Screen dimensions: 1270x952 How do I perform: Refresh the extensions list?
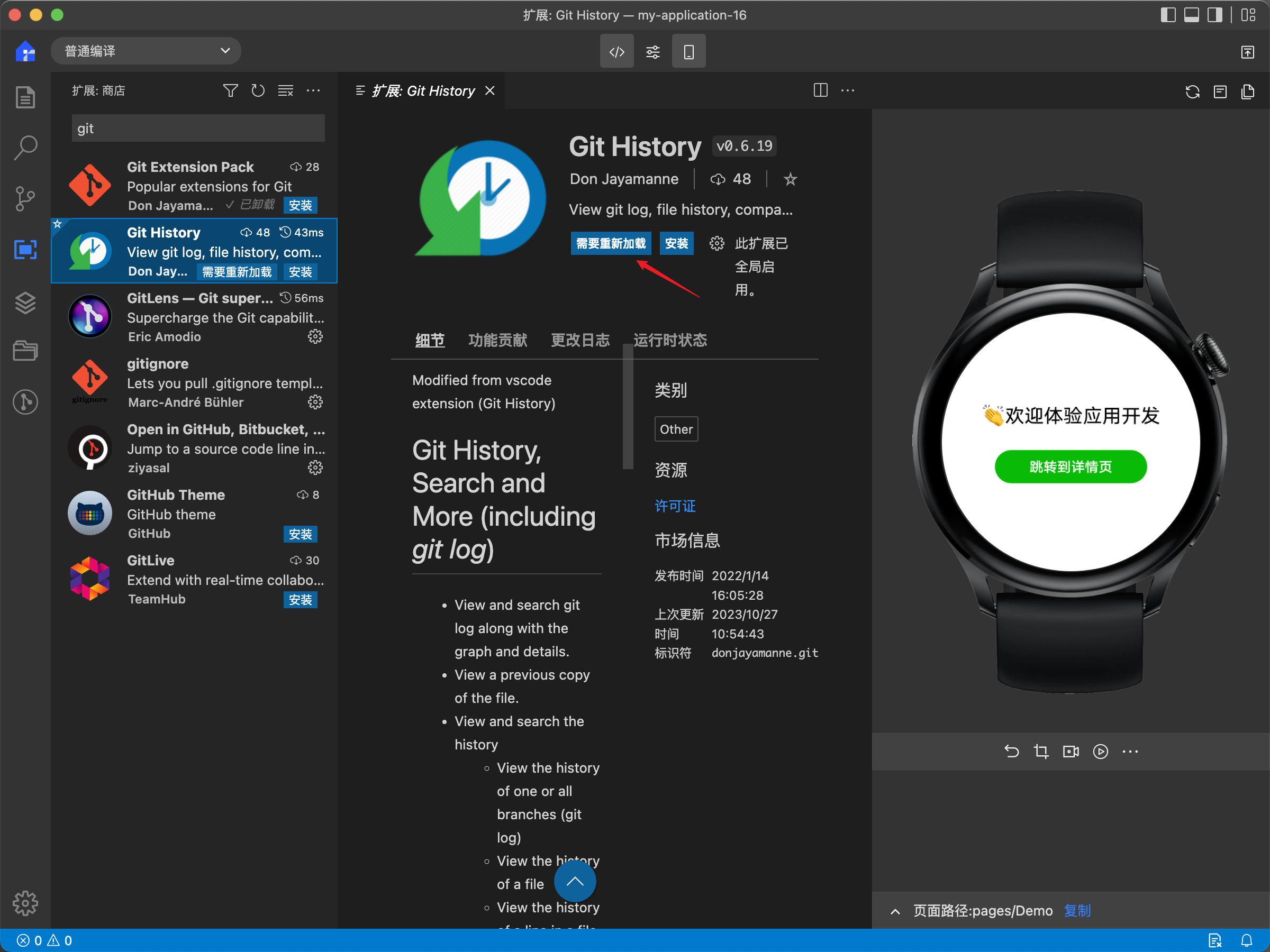tap(258, 90)
